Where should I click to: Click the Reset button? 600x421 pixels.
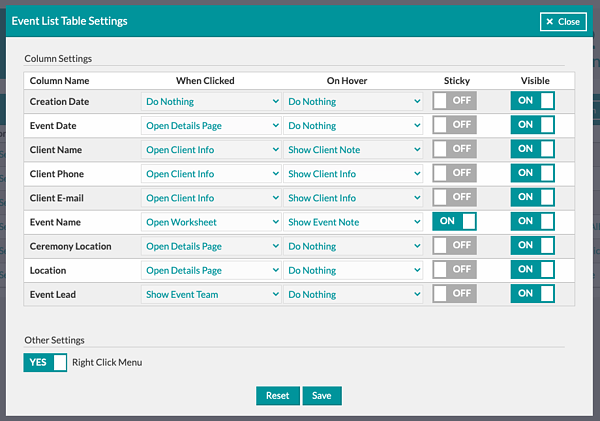point(277,395)
